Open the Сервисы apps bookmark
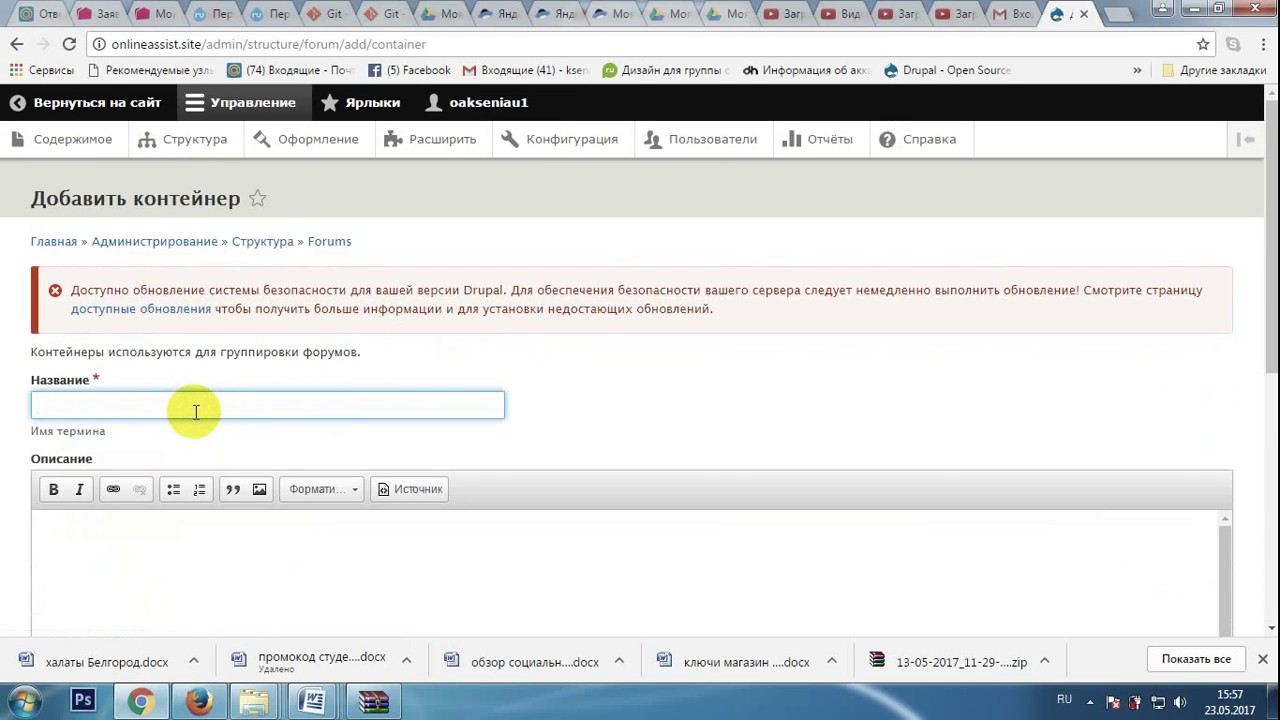 click(x=42, y=70)
